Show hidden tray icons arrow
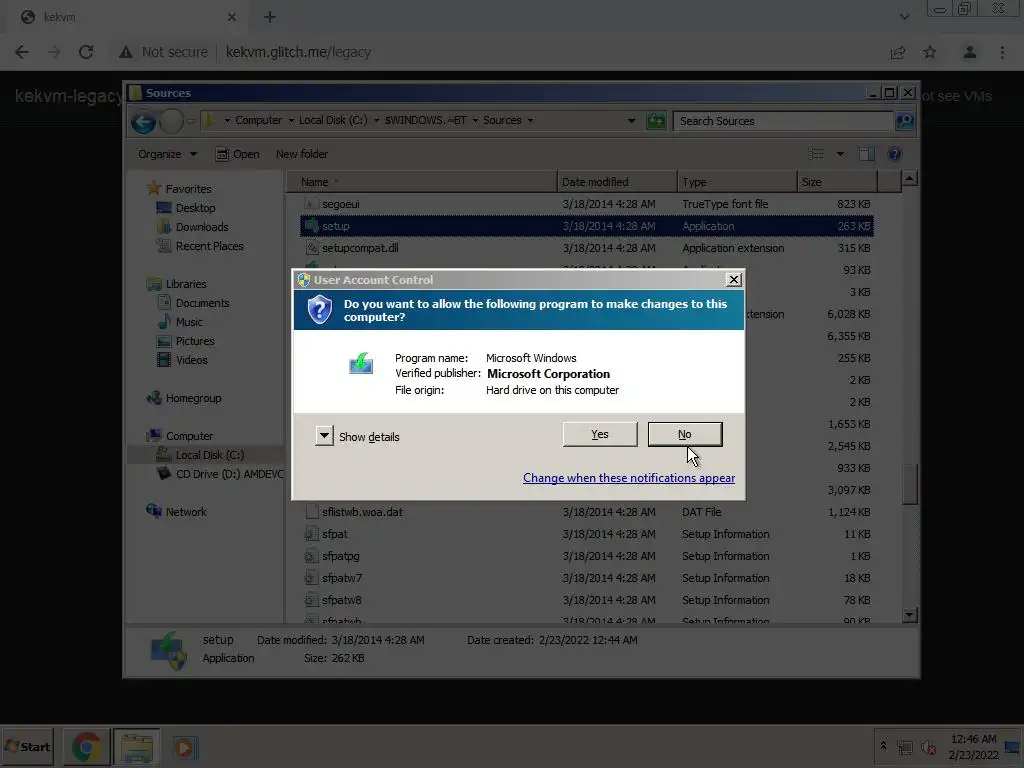 pyautogui.click(x=884, y=746)
